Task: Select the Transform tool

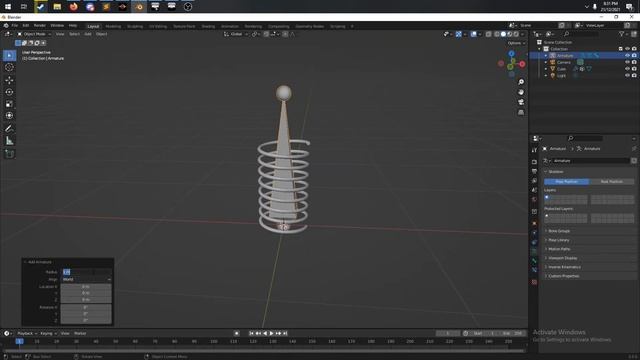Action: tap(9, 116)
